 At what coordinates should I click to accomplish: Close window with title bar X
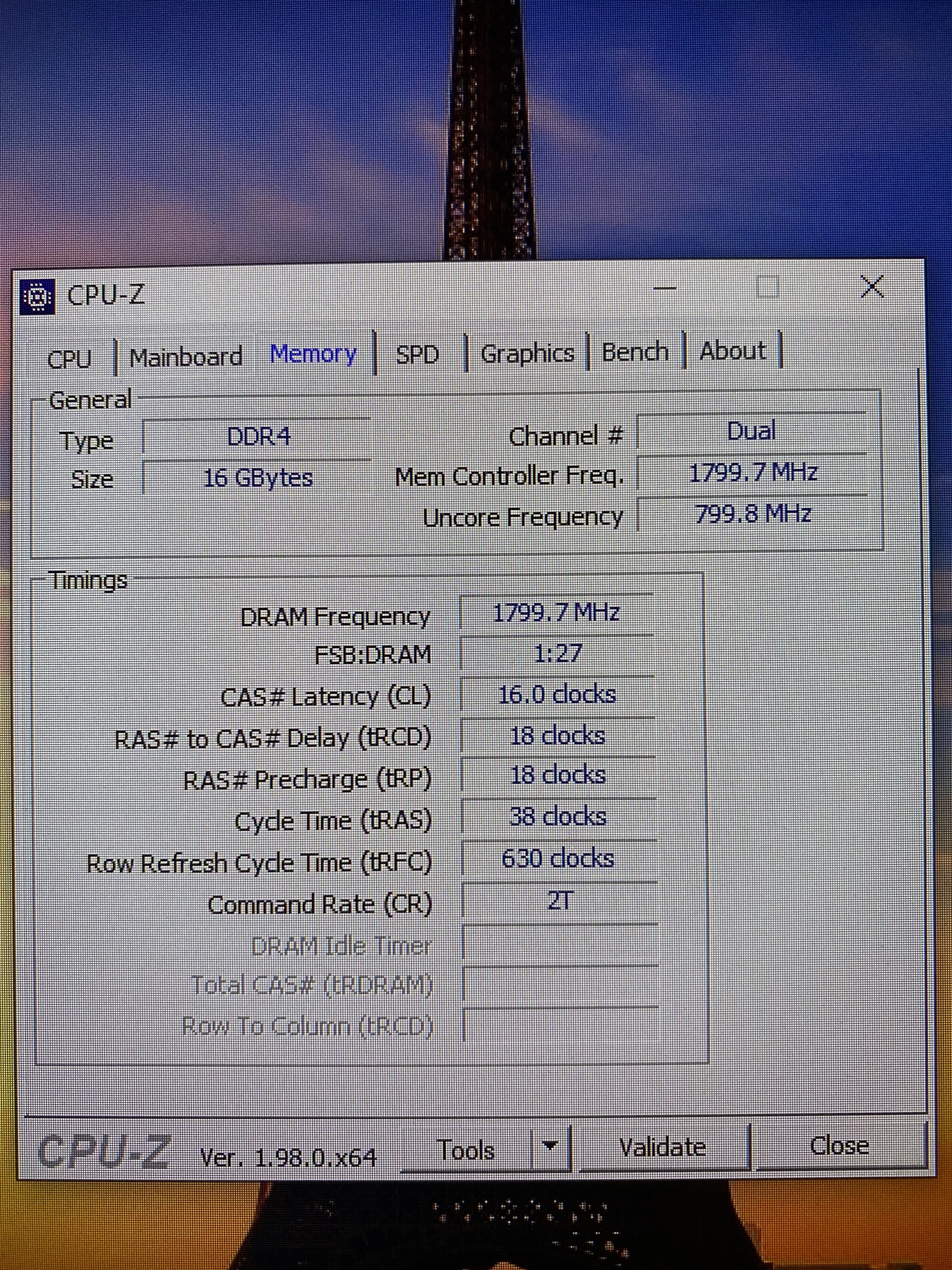pos(872,287)
